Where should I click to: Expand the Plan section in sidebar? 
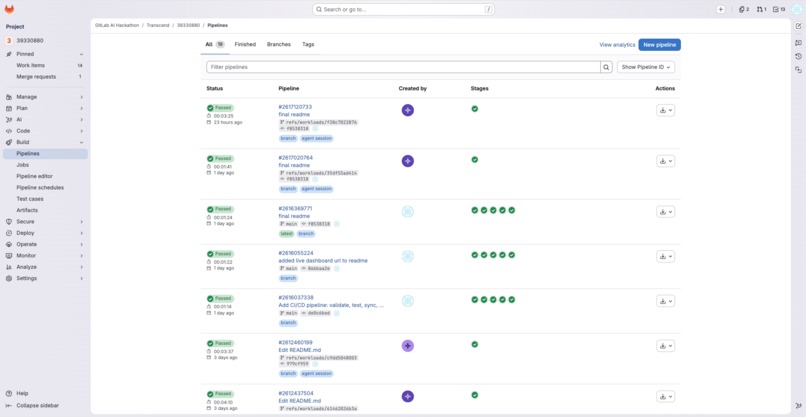point(45,108)
